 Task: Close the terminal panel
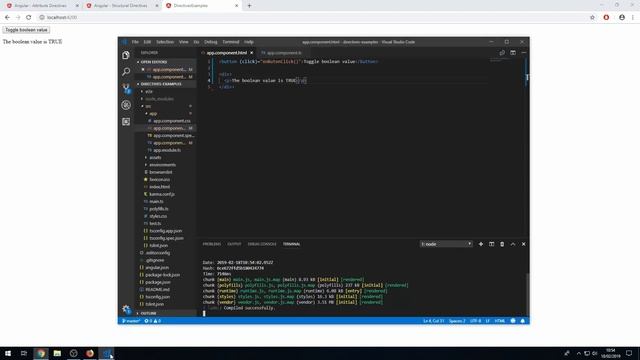[524, 244]
